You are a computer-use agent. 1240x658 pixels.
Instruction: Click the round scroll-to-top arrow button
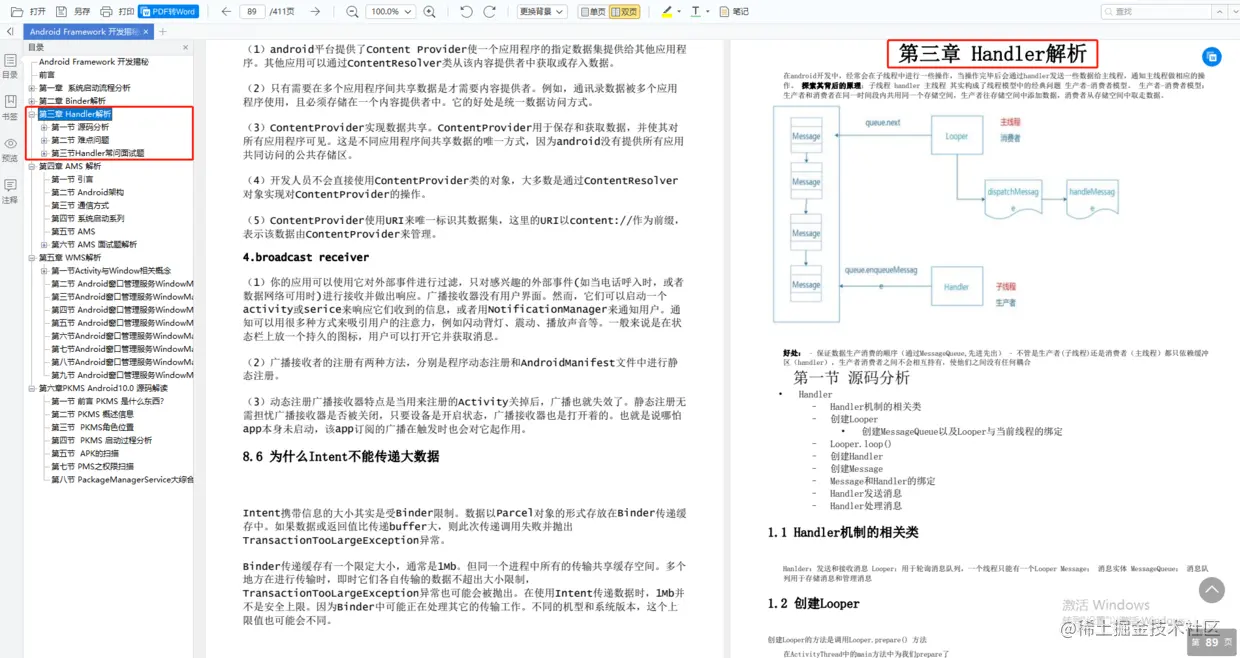(1211, 590)
